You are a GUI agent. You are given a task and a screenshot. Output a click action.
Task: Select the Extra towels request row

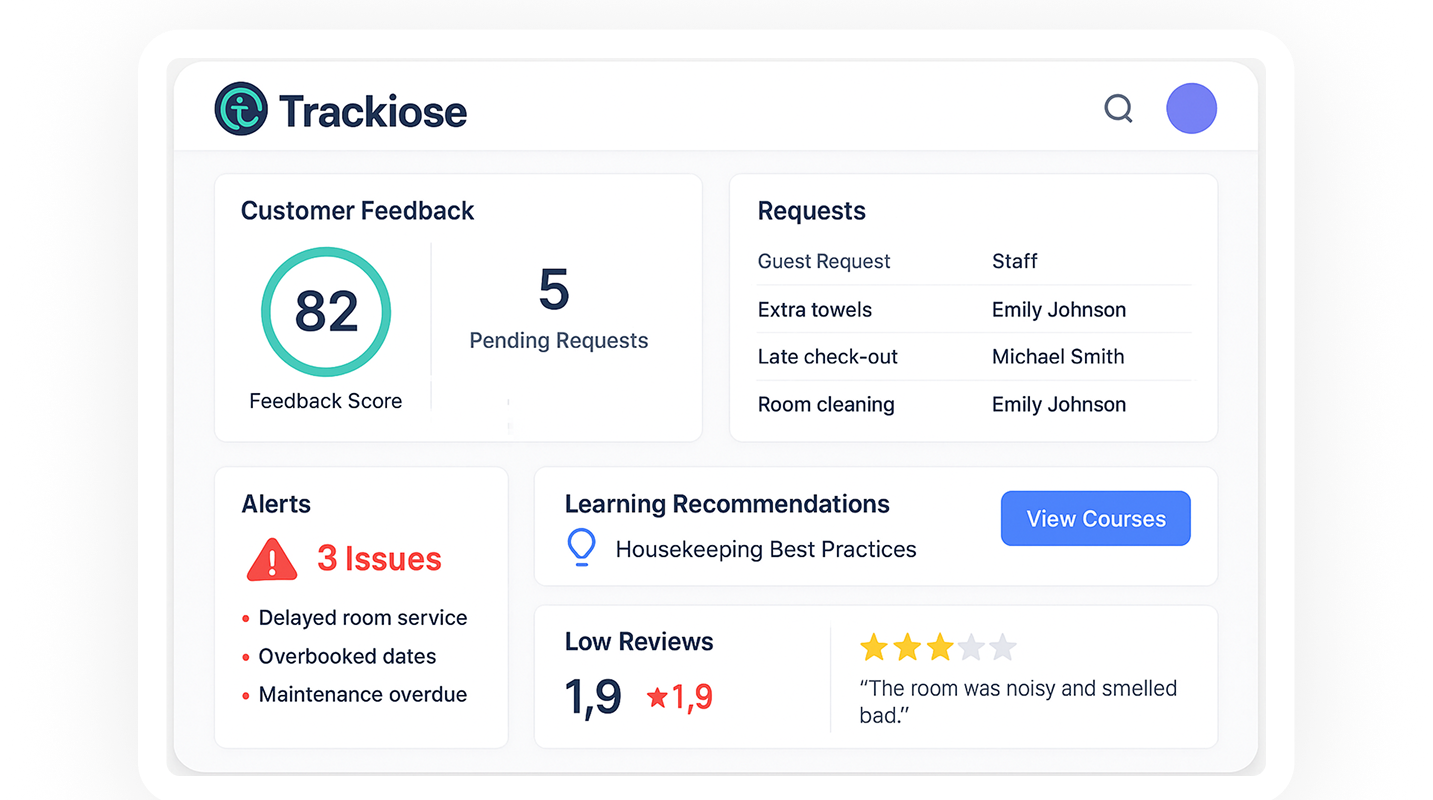coord(815,310)
